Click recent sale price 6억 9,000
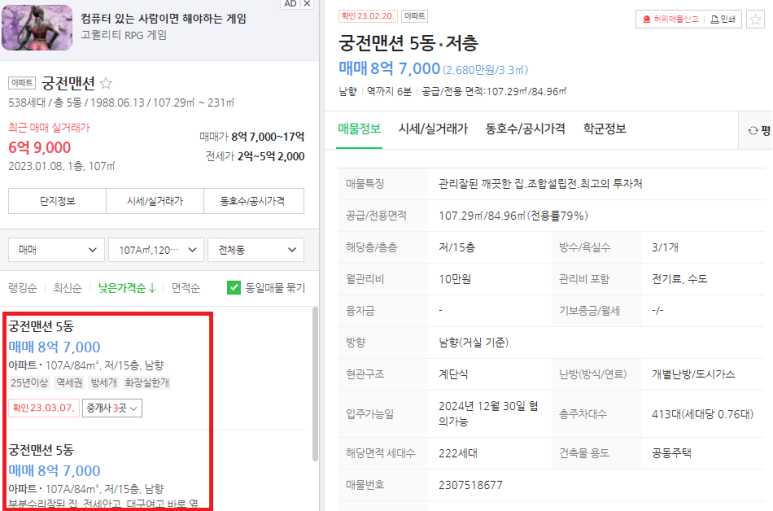The width and height of the screenshot is (773, 511). click(39, 147)
